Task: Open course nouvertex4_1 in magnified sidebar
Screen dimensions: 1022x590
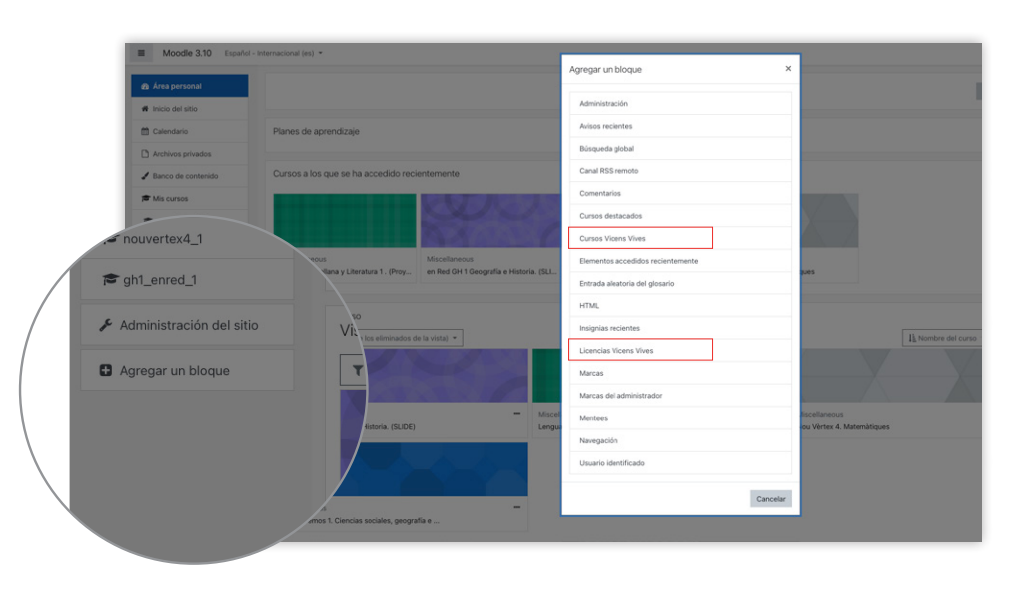Action: 162,239
